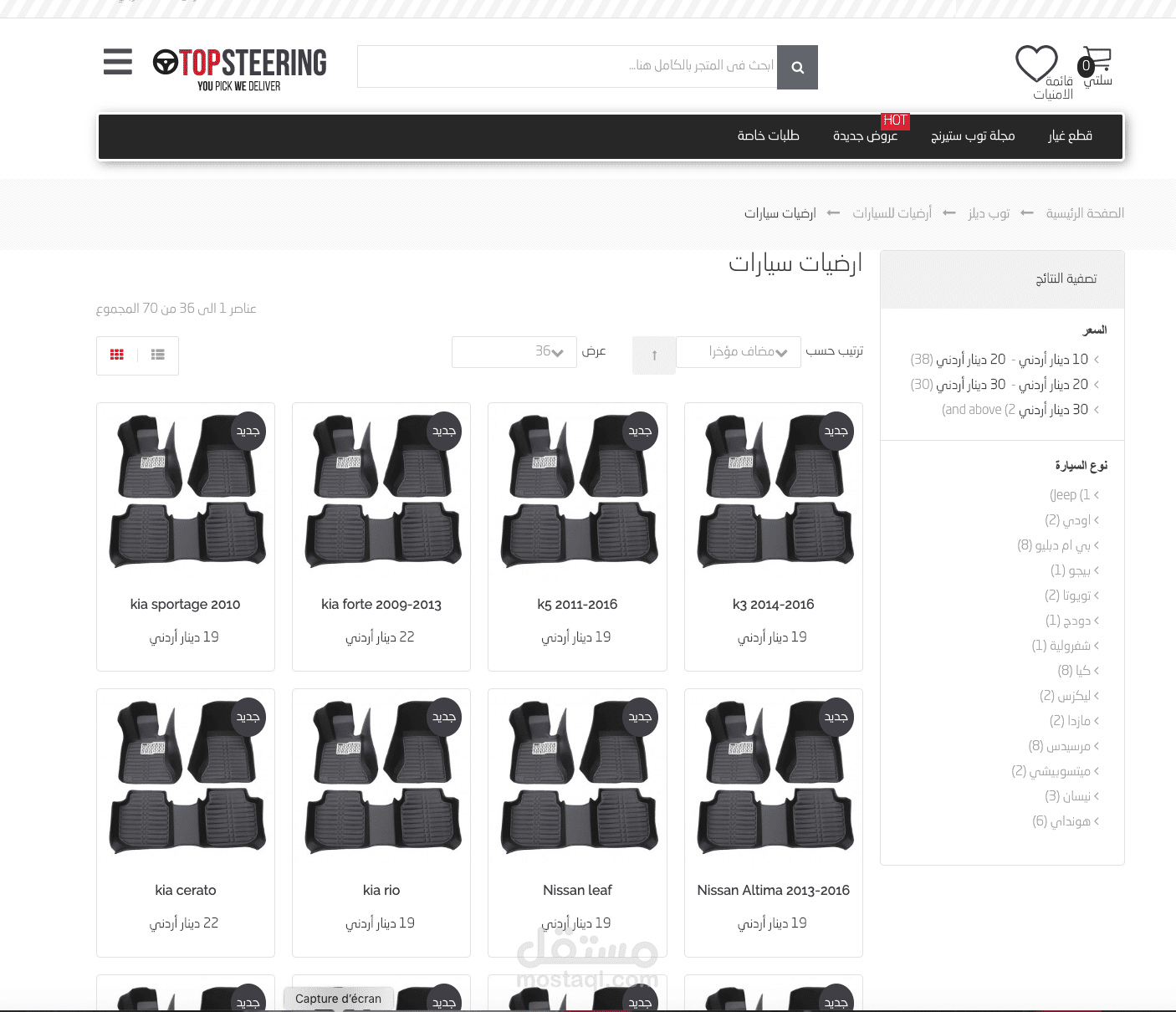Go to أرضيات للسيارات breadcrumb

coord(892,213)
